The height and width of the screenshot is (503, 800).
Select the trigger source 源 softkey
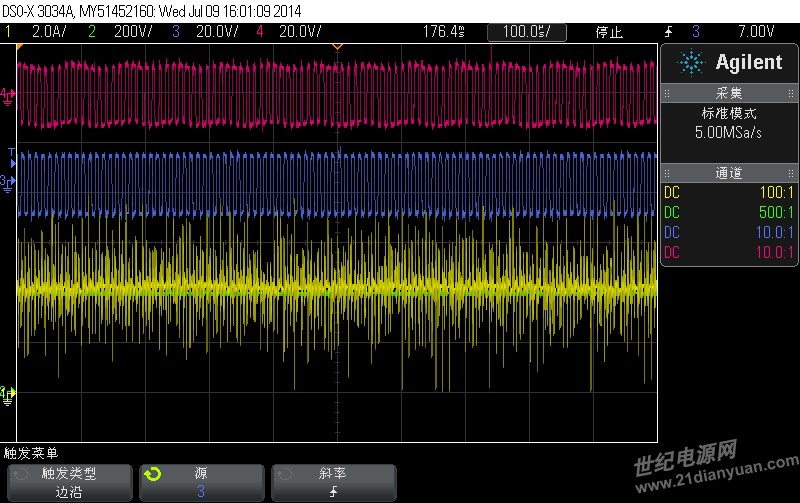202,483
